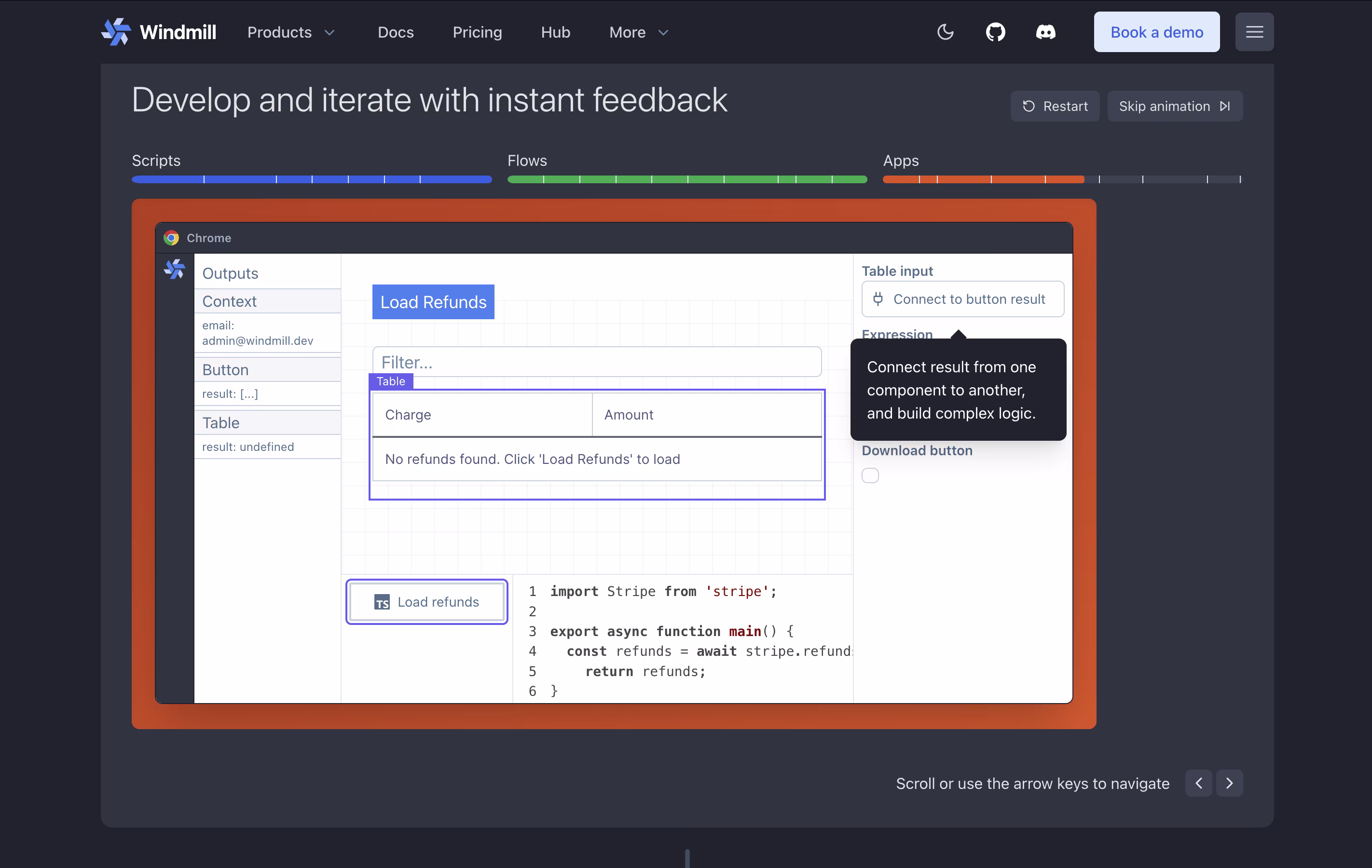Screen dimensions: 1372x868
Task: Open the hamburger menu icon
Action: click(x=1254, y=32)
